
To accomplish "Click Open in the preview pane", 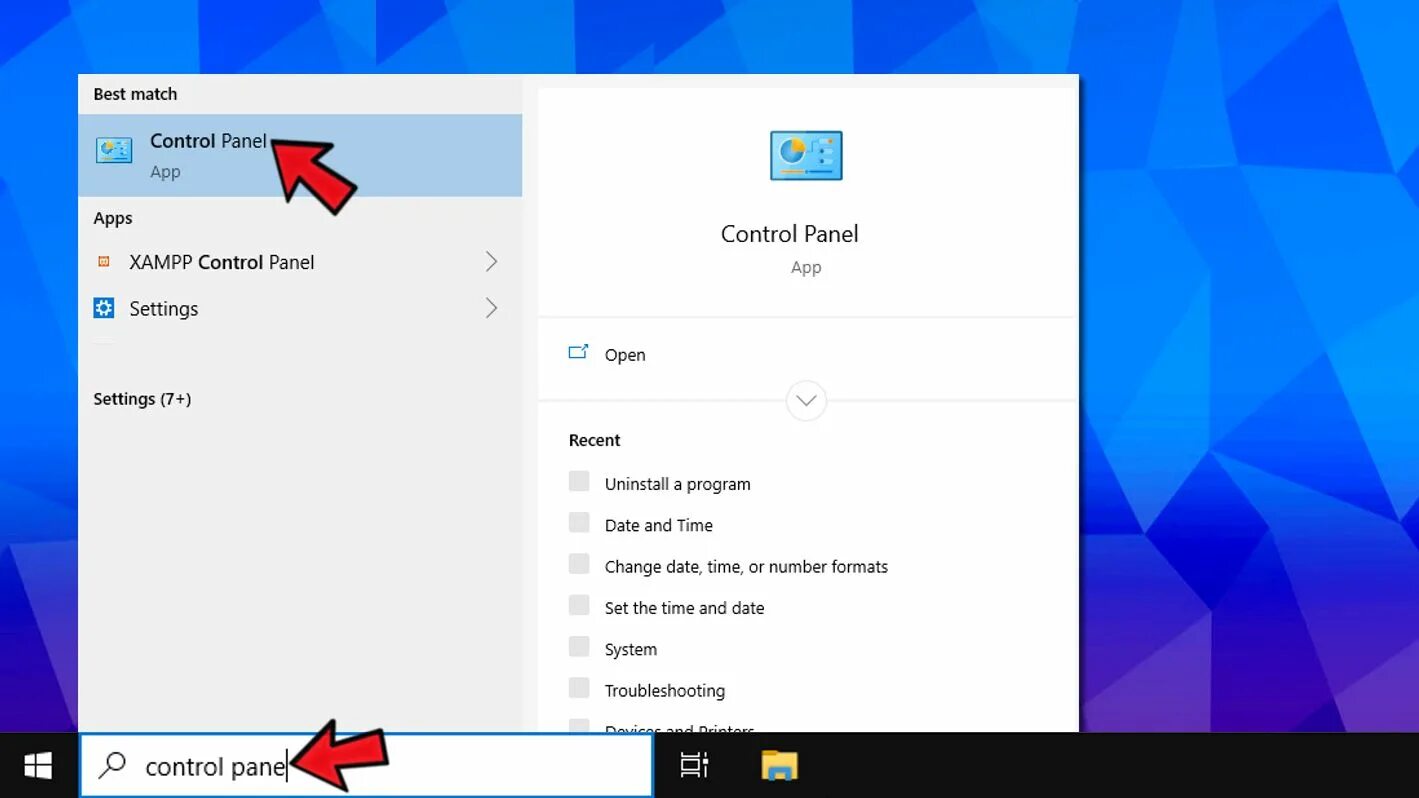I will pyautogui.click(x=625, y=355).
